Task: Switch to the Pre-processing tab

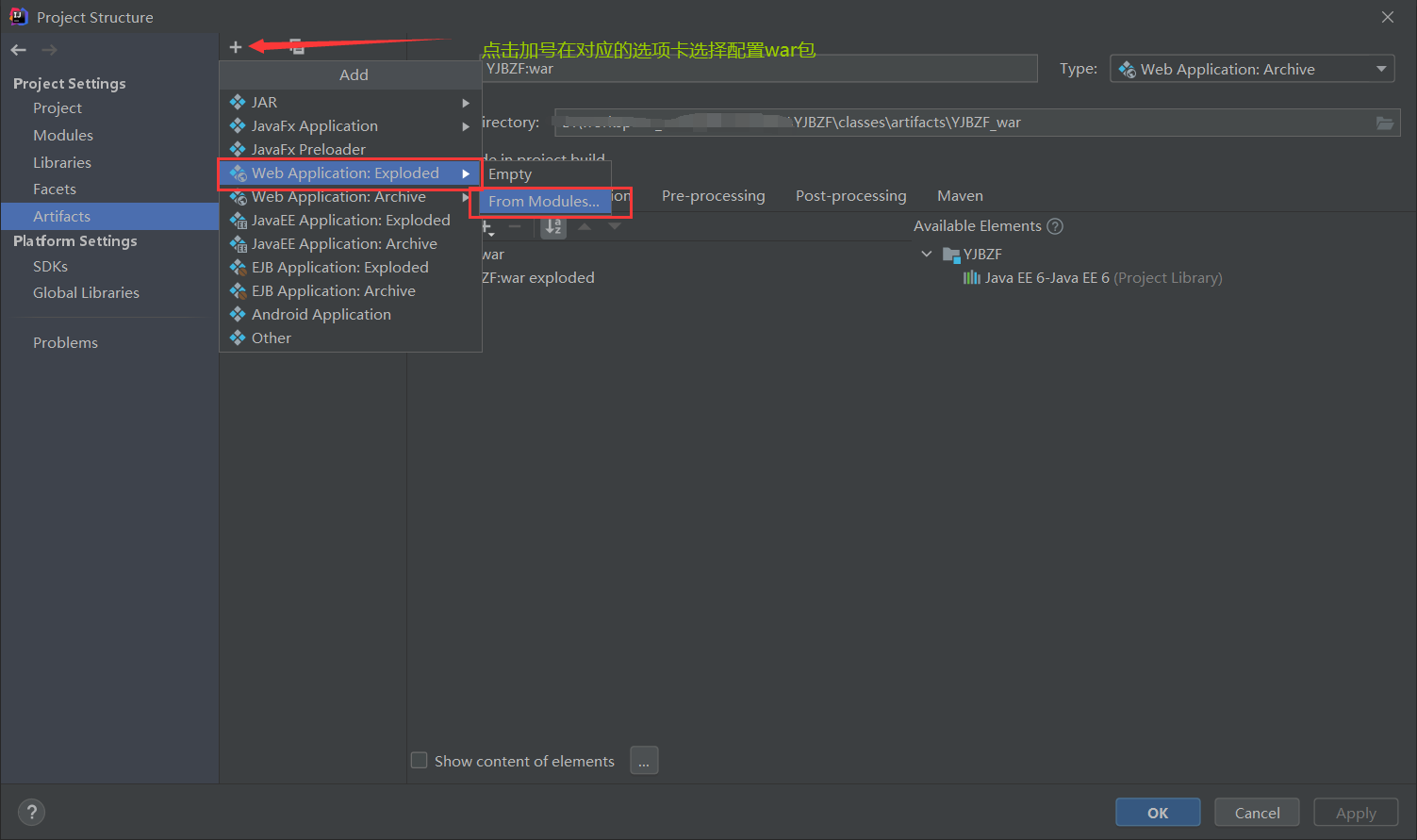Action: [714, 196]
